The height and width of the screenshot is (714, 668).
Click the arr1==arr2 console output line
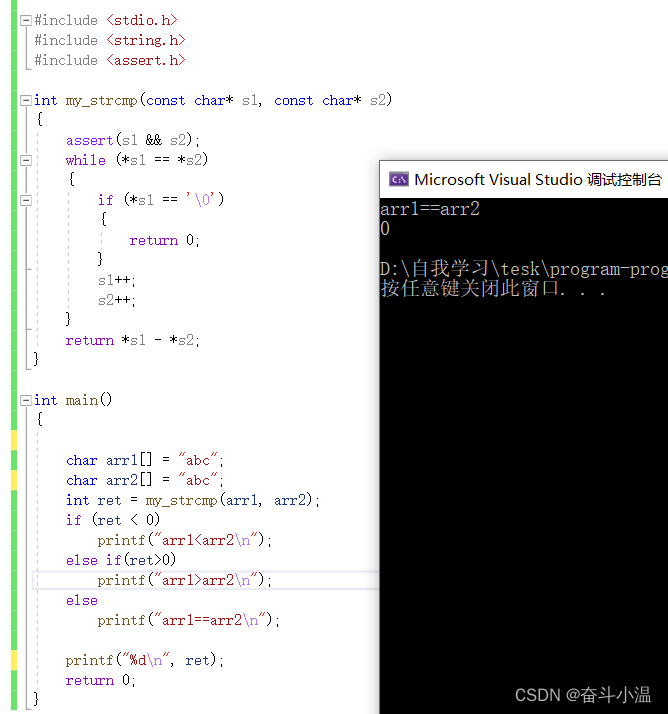[x=430, y=209]
